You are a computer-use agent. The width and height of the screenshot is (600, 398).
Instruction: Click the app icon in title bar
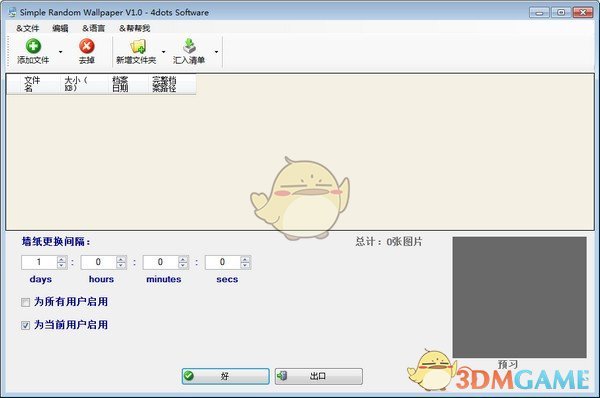[x=13, y=12]
